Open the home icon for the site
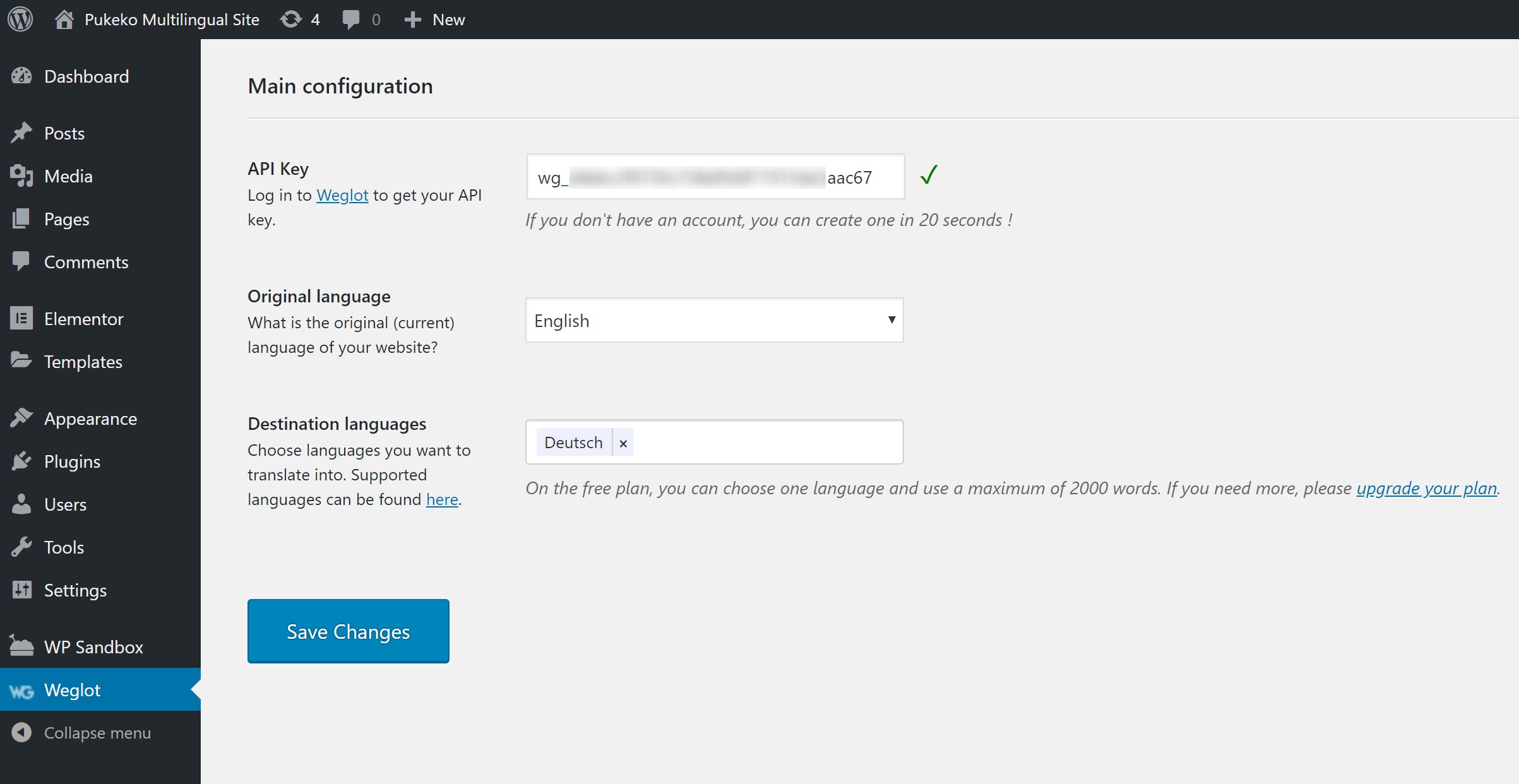Viewport: 1519px width, 784px height. pyautogui.click(x=64, y=19)
